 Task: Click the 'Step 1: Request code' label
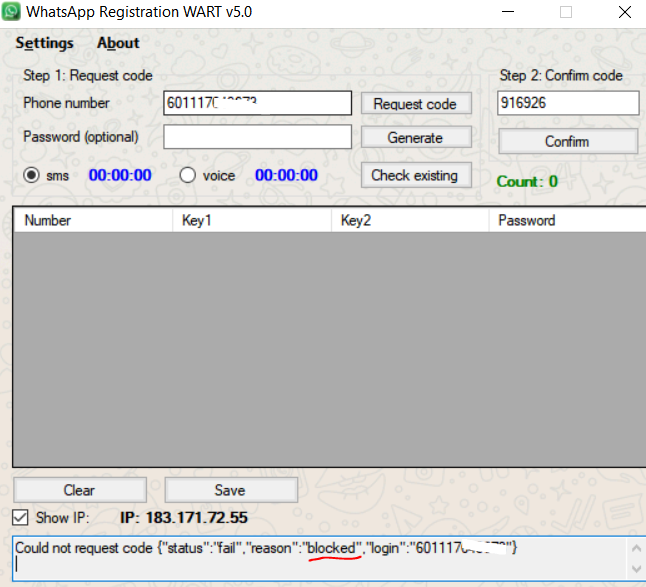pyautogui.click(x=88, y=75)
